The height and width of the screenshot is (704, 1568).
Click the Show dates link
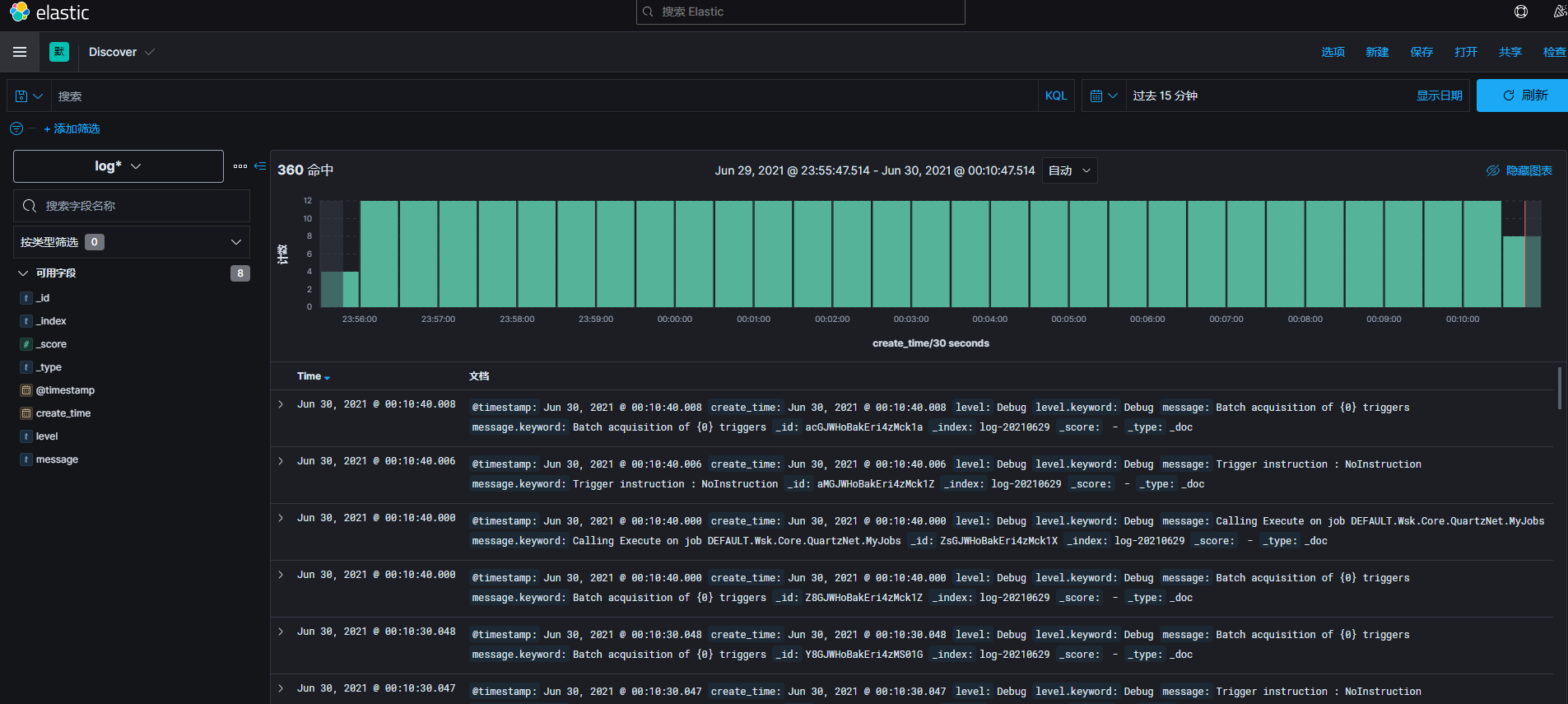1439,96
